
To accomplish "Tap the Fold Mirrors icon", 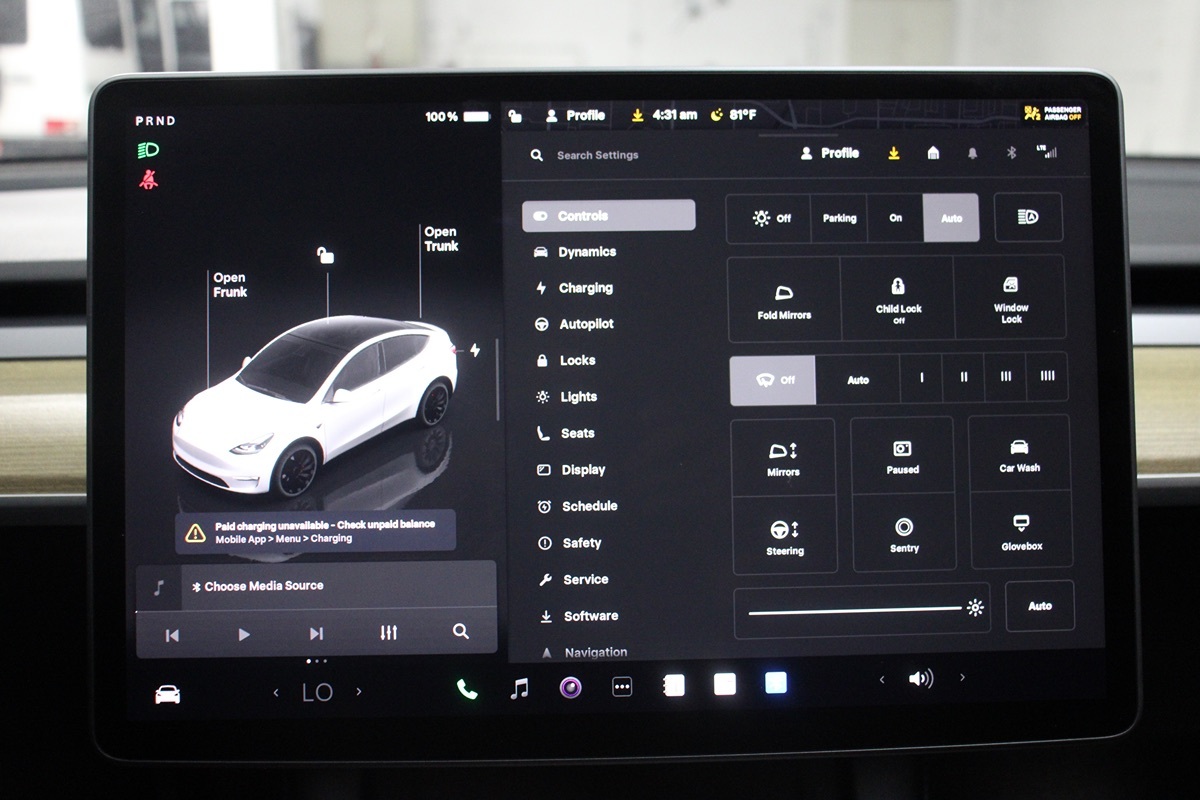I will coord(784,300).
